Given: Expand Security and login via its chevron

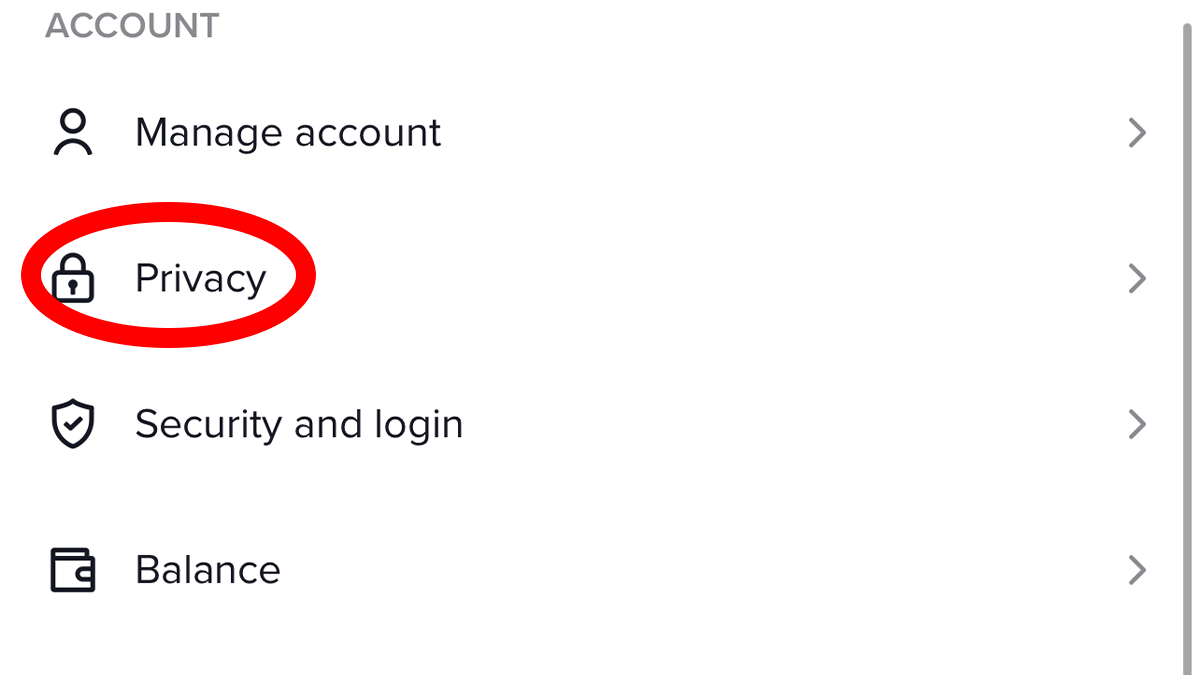Looking at the screenshot, I should 1137,424.
